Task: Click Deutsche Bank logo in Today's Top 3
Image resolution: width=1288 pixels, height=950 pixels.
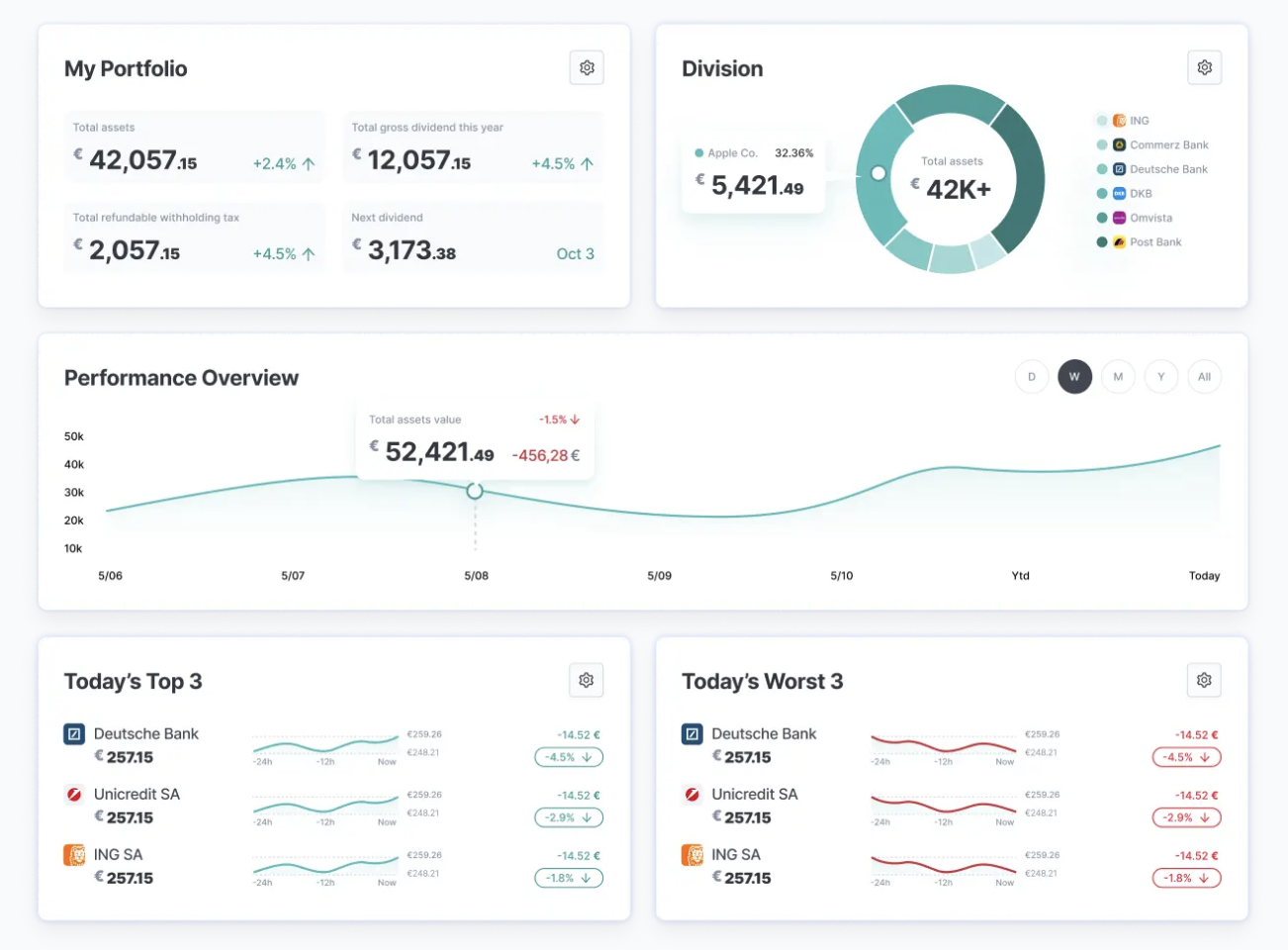Action: point(74,734)
